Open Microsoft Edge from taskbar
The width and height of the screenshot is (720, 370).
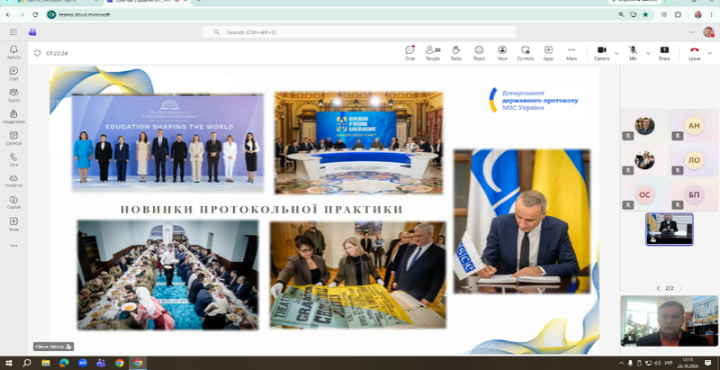point(64,363)
